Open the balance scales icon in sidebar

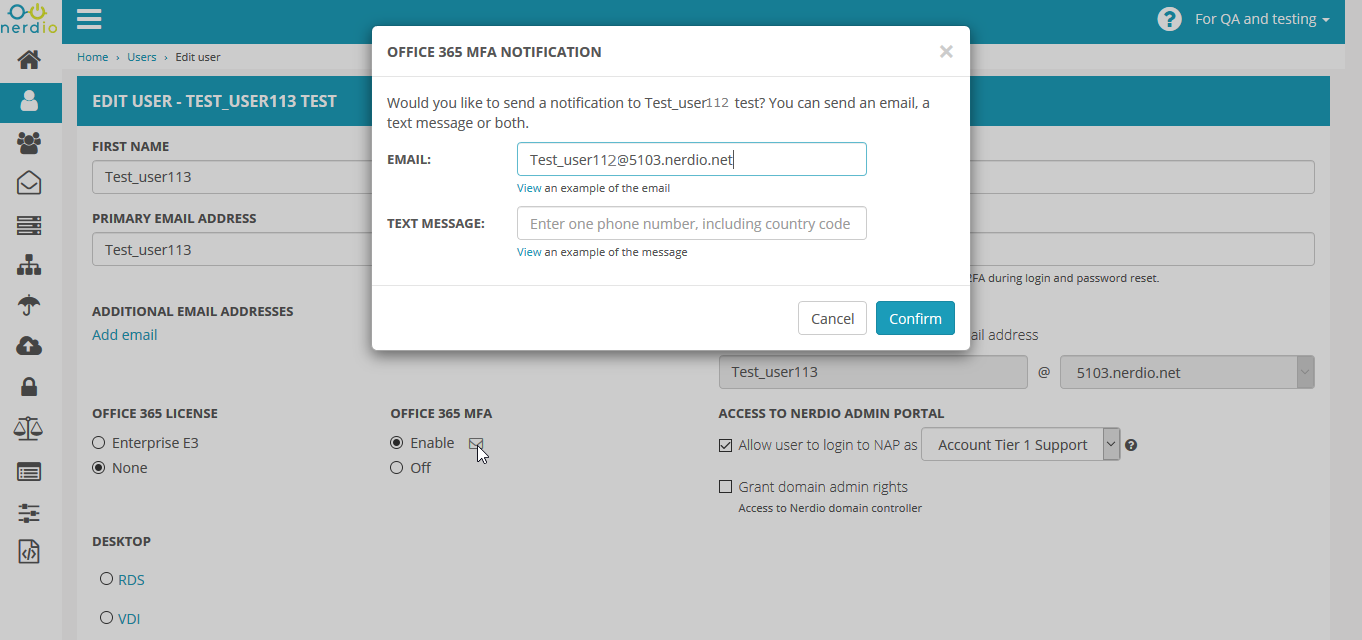tap(29, 429)
